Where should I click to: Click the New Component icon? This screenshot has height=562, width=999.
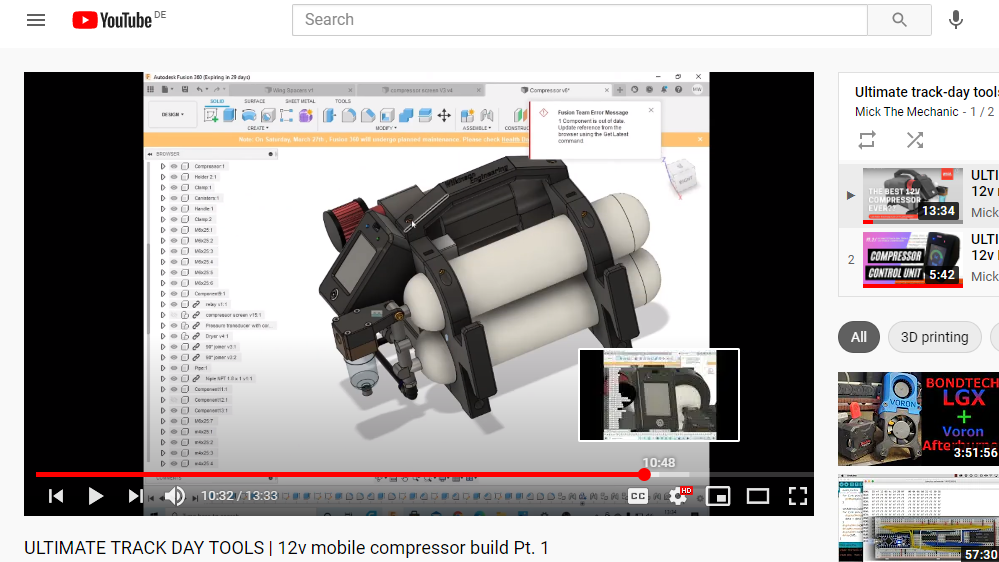click(x=468, y=115)
